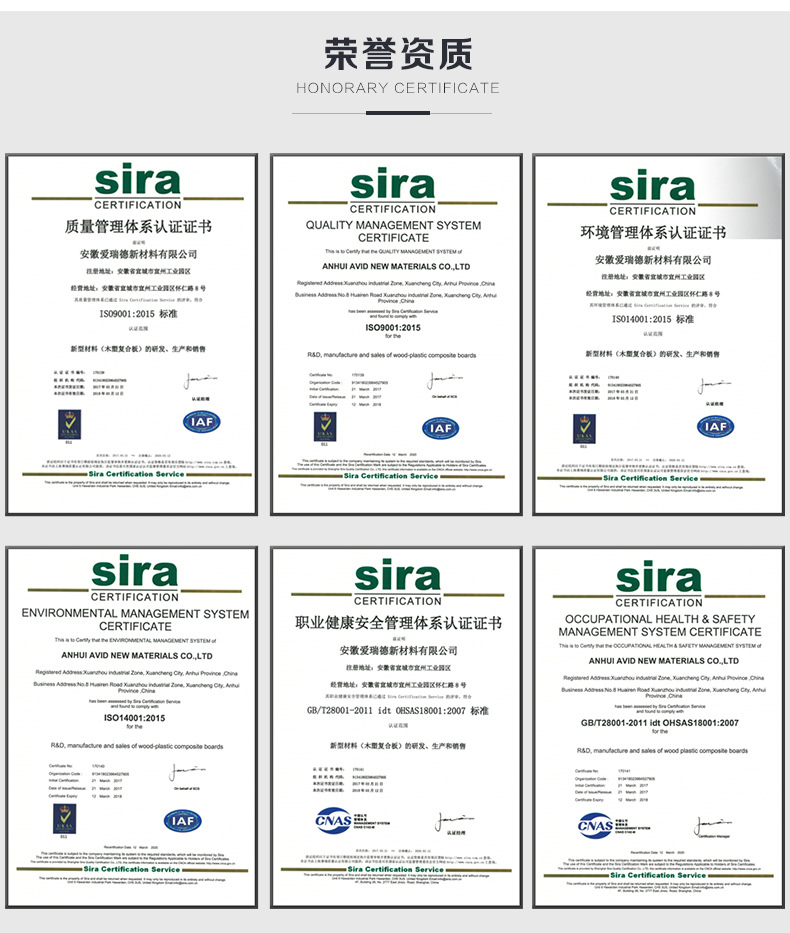Screen dimensions: 790x933
Task: Click GB/T28001-2011 idt OHSAS18001:2007 标准 text
Action: click(x=397, y=710)
